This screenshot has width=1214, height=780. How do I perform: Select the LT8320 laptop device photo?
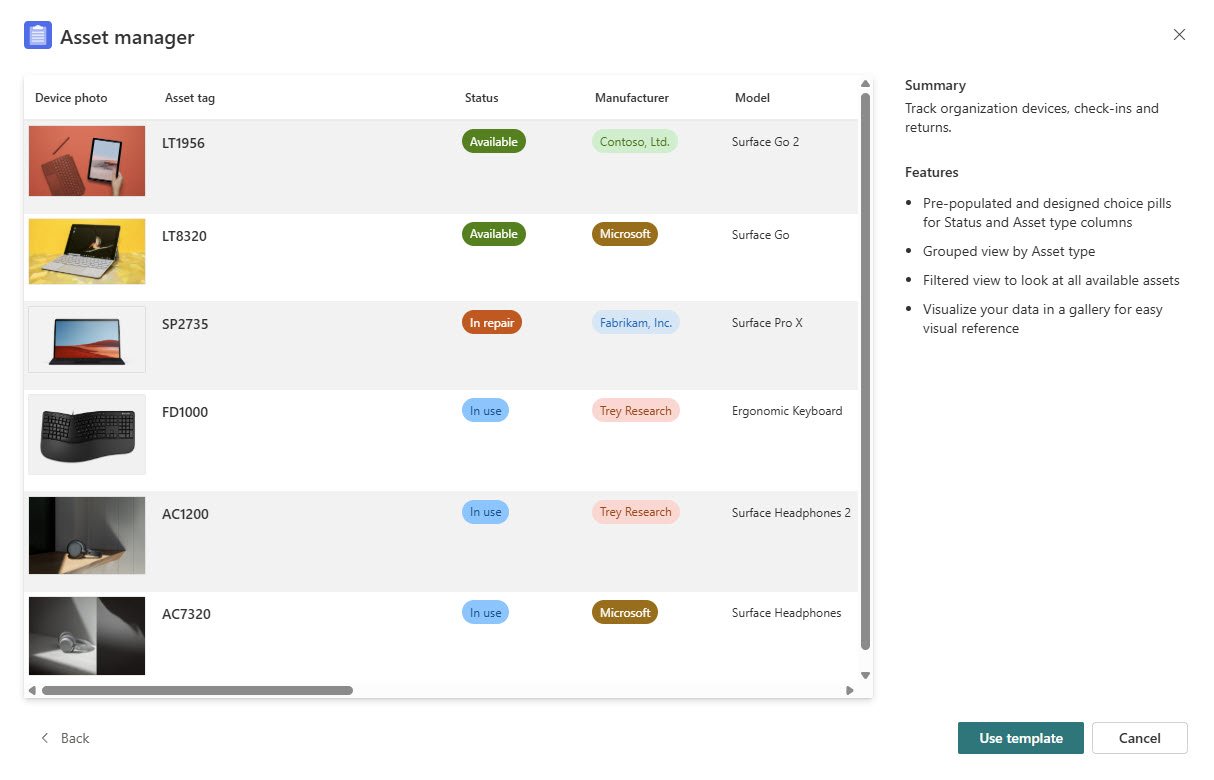click(87, 251)
